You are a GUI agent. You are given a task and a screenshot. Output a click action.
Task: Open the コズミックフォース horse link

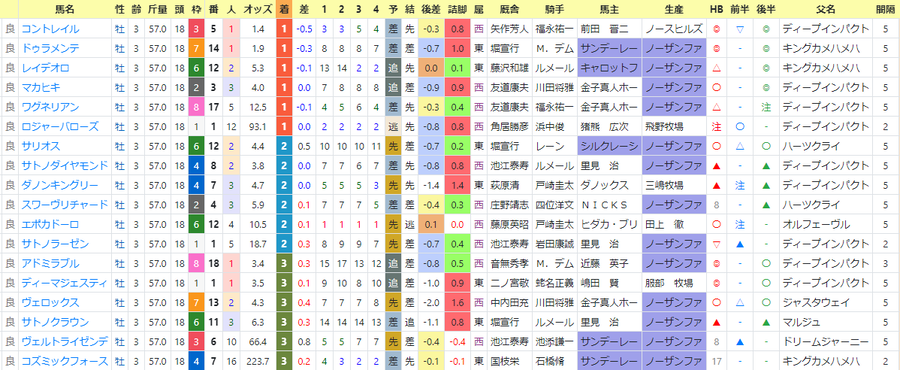64,361
